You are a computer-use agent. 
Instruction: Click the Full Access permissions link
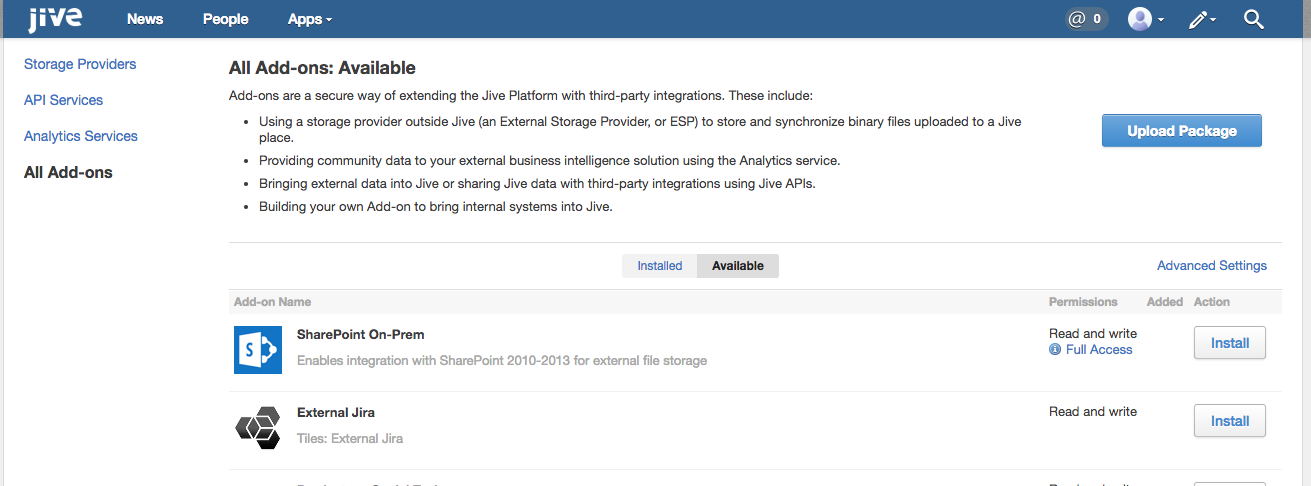[1099, 350]
